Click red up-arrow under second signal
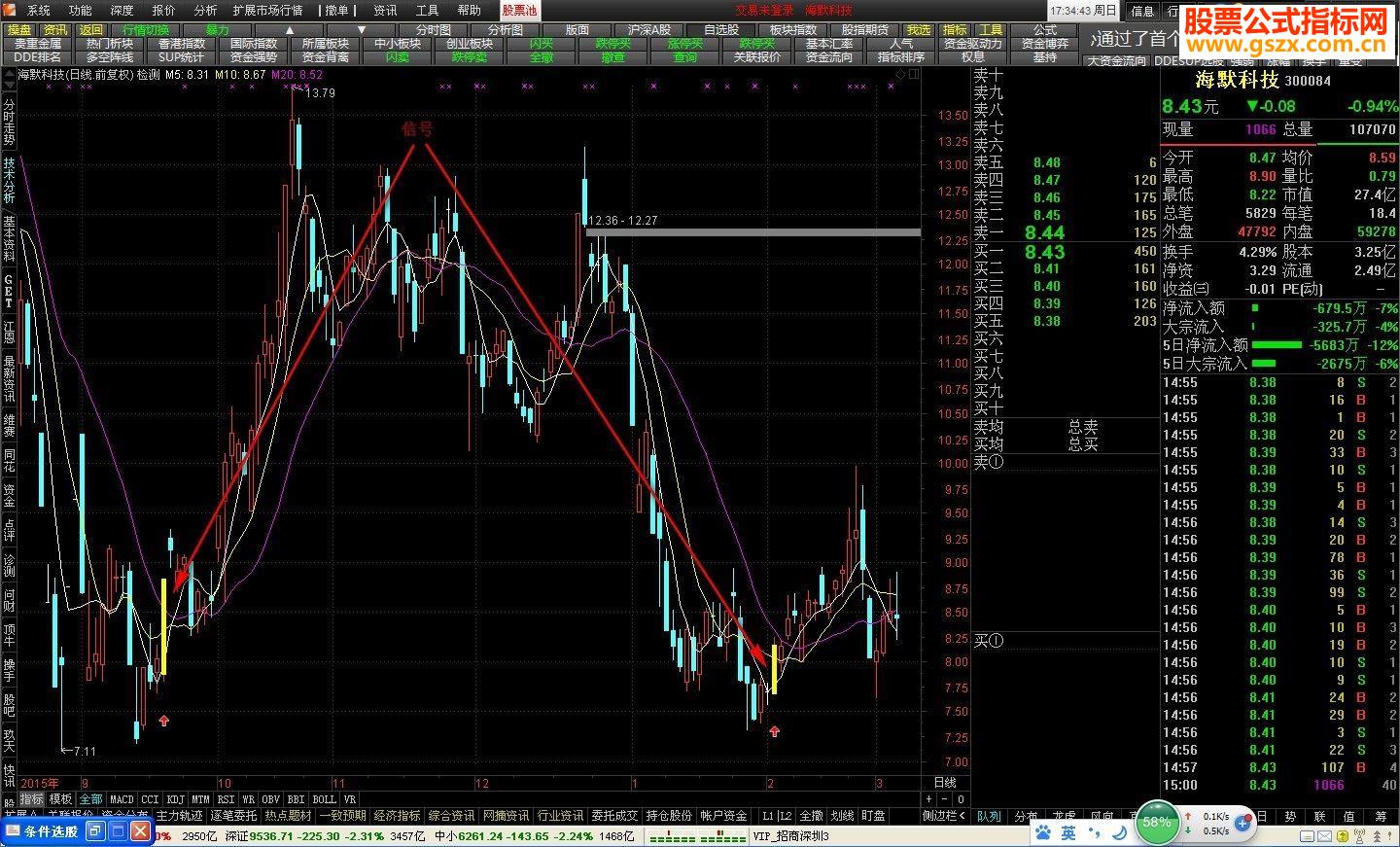 click(774, 731)
